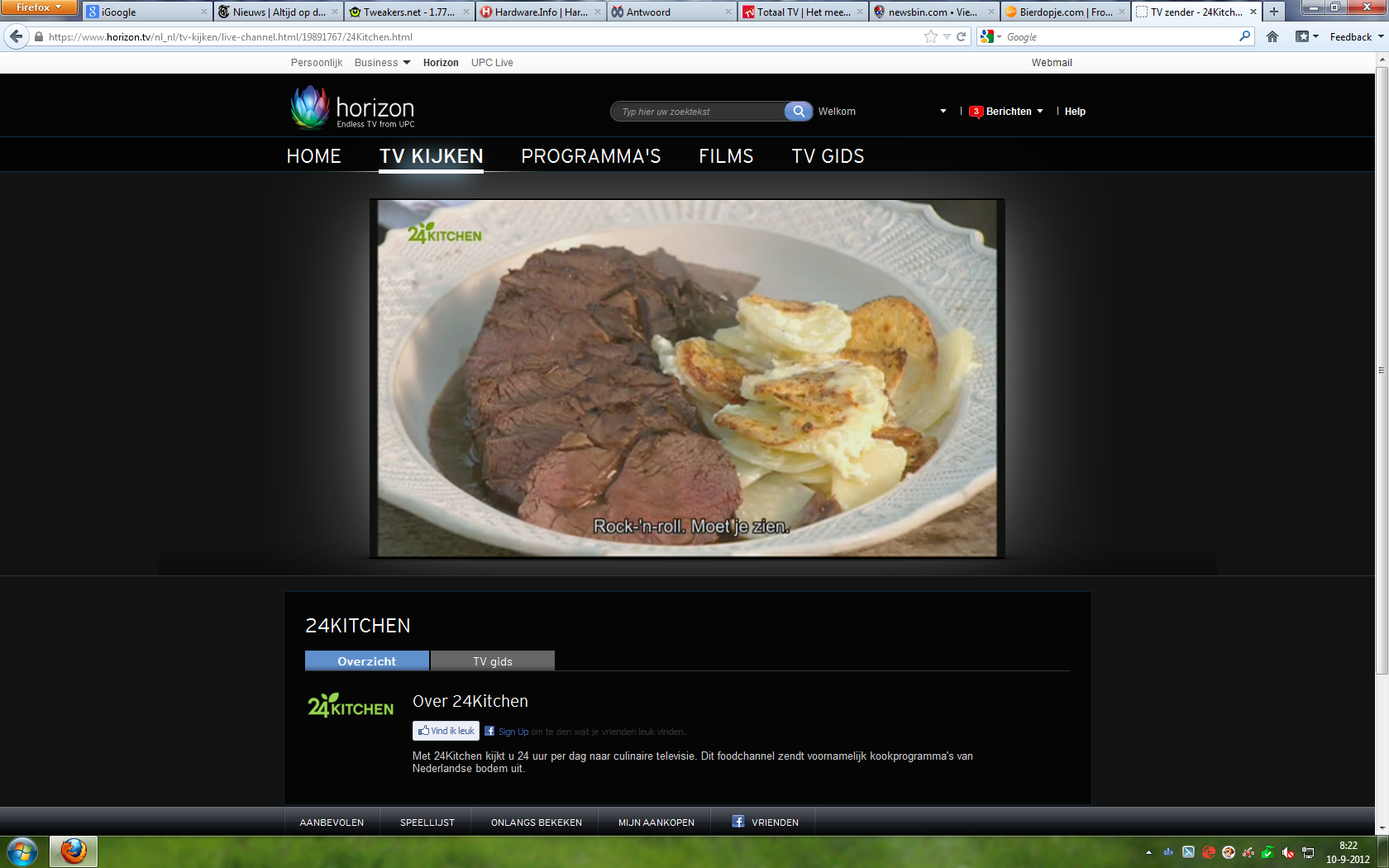Open the AANBEVOLEN bottom bar item
The image size is (1389, 868).
pos(332,823)
